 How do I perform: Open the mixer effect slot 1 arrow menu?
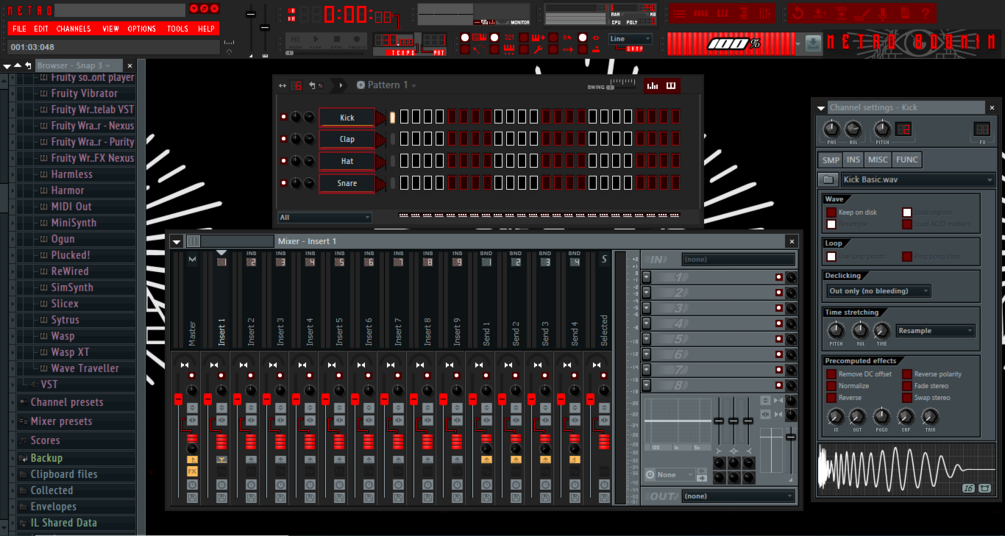point(647,277)
